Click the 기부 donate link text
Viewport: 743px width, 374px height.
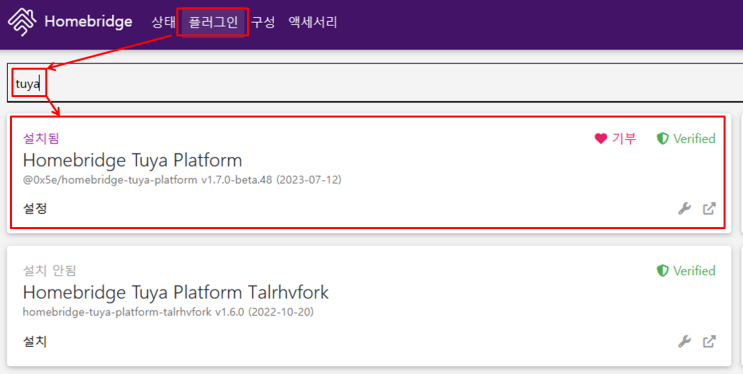coord(624,139)
